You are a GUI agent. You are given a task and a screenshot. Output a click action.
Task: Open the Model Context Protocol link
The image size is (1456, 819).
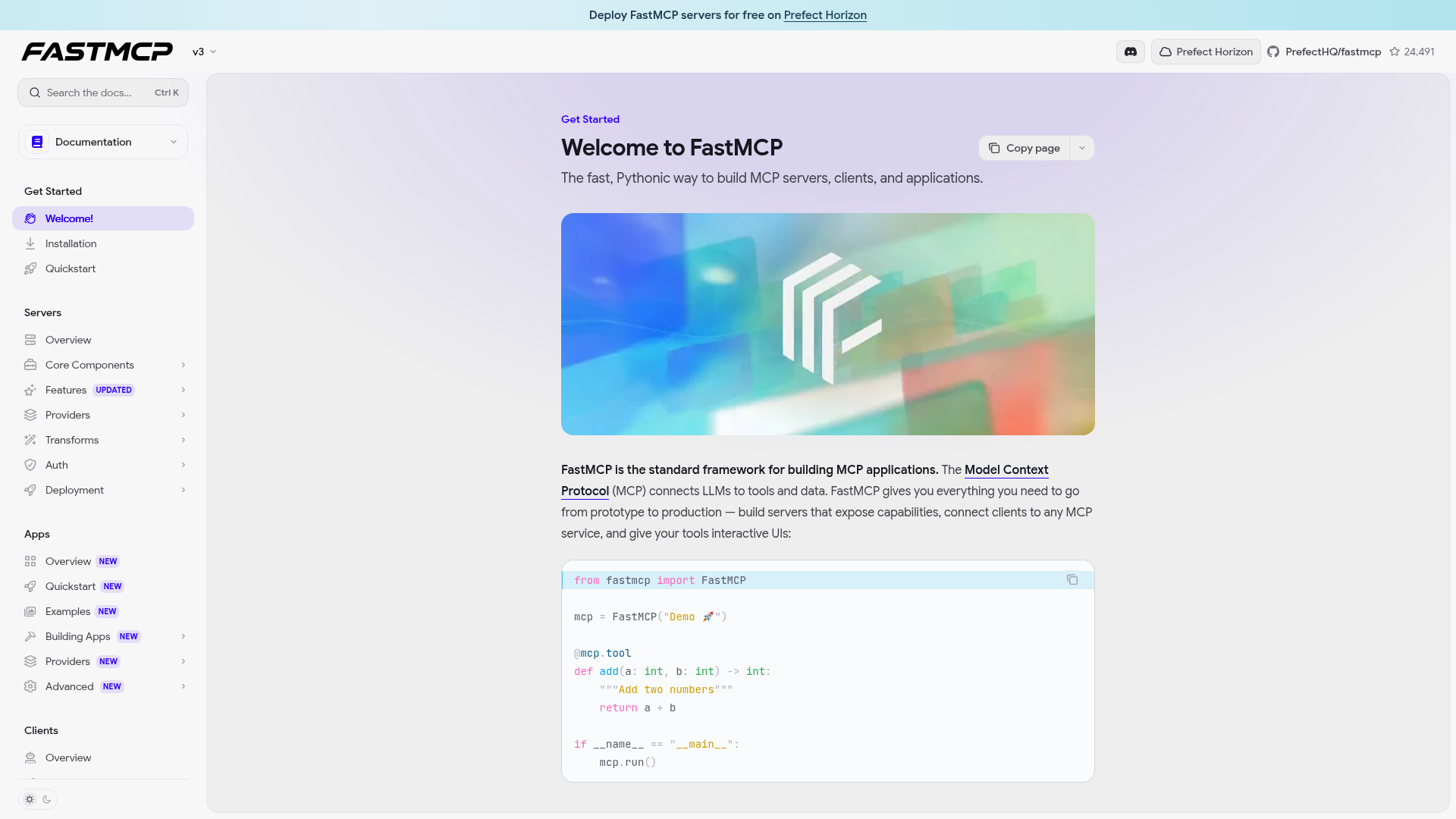point(1006,470)
